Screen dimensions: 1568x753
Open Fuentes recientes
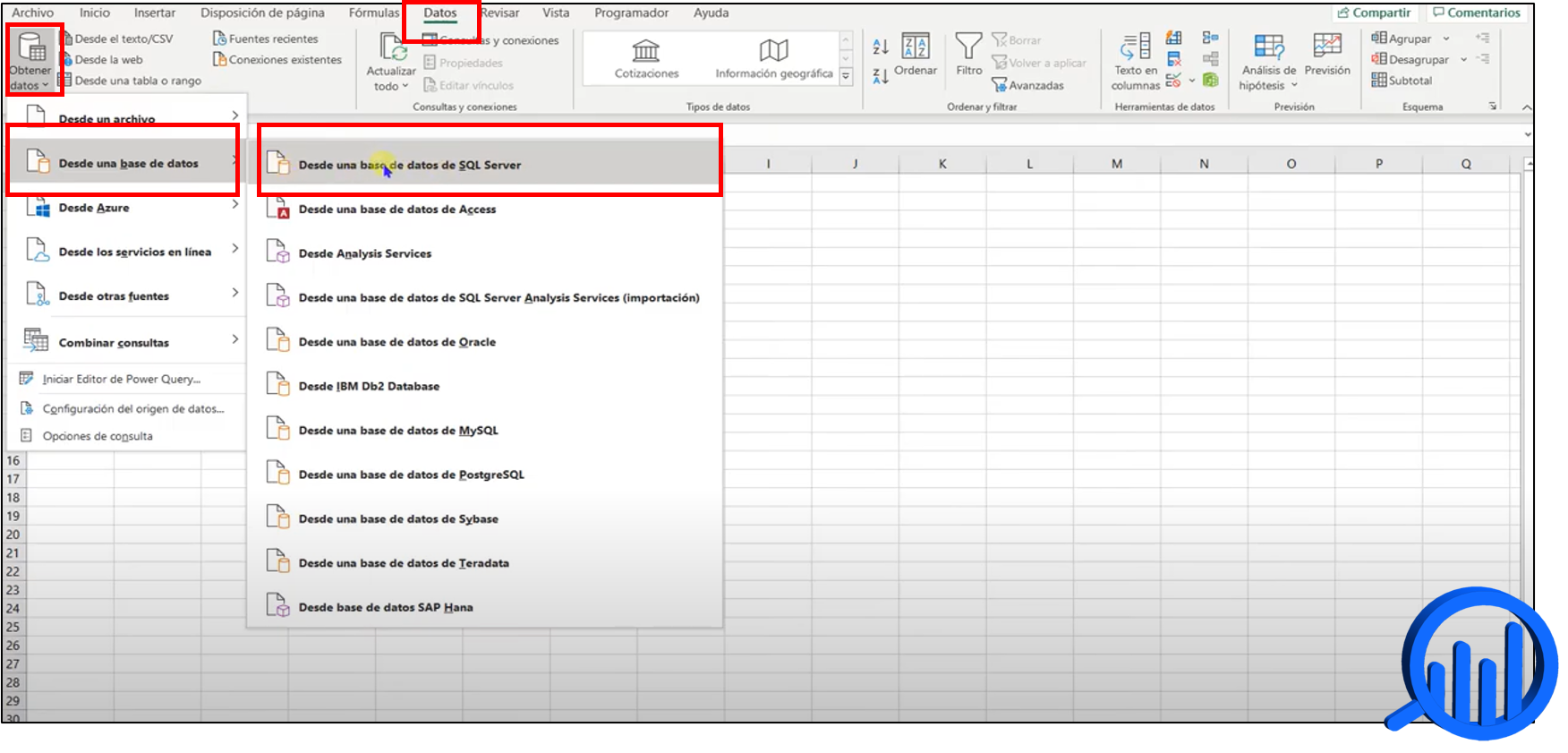[x=266, y=39]
